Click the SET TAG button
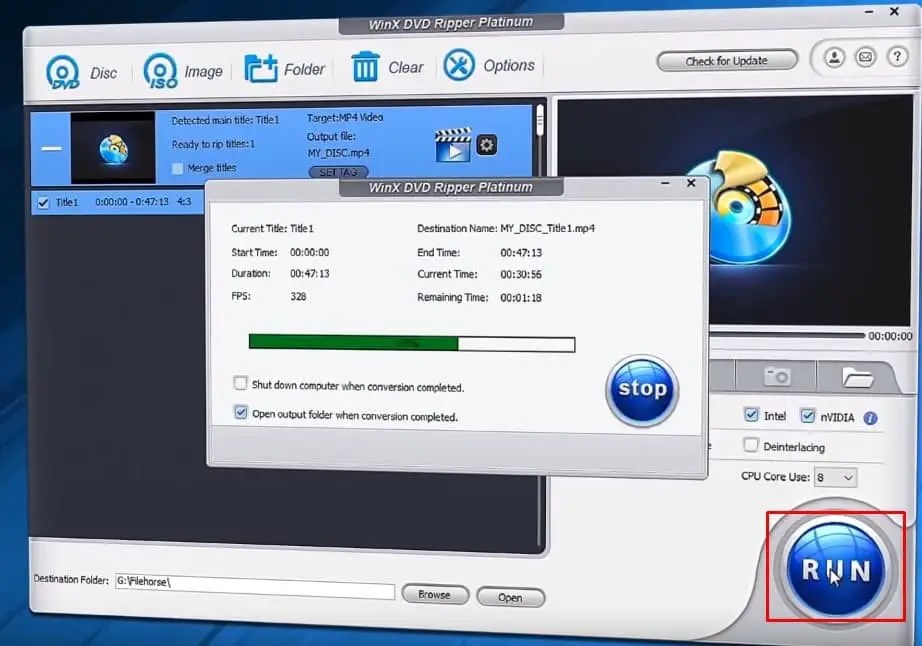 tap(338, 172)
